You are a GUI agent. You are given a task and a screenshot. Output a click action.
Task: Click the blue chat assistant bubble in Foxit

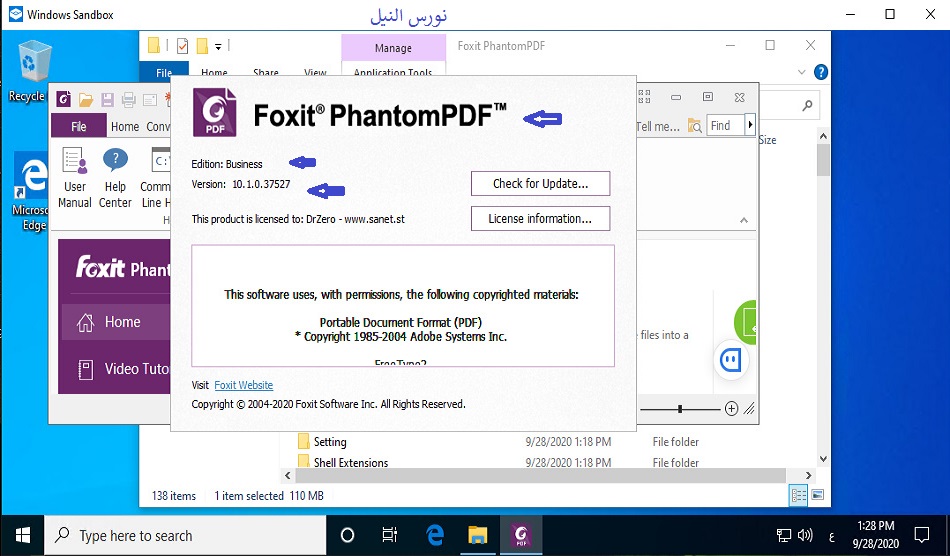pos(731,360)
